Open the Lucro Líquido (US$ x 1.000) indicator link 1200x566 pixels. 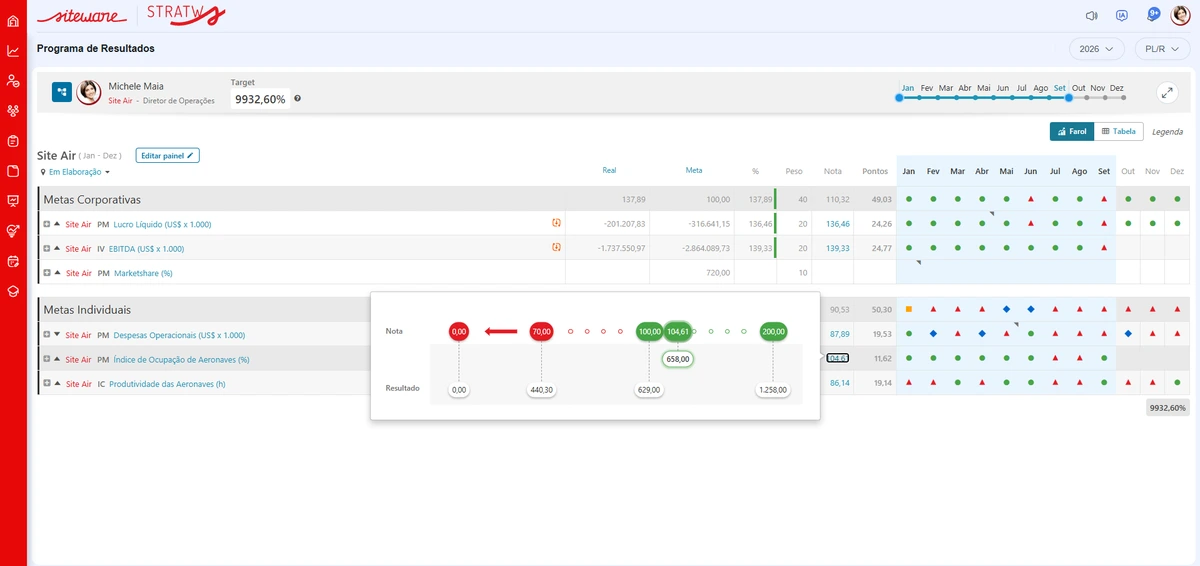pos(162,224)
